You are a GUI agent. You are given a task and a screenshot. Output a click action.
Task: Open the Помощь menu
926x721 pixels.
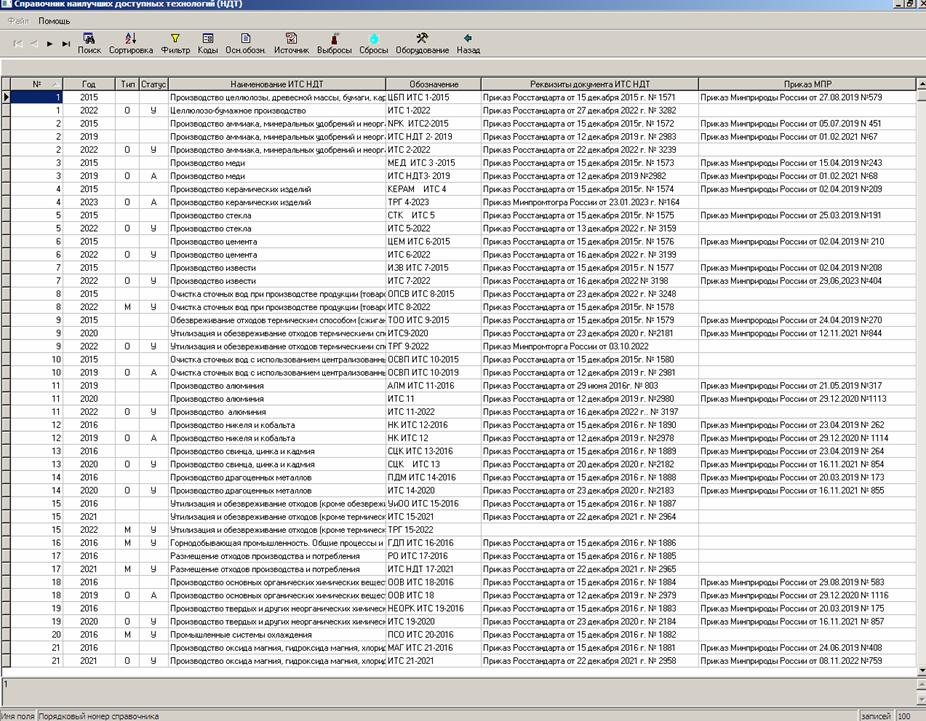point(54,20)
